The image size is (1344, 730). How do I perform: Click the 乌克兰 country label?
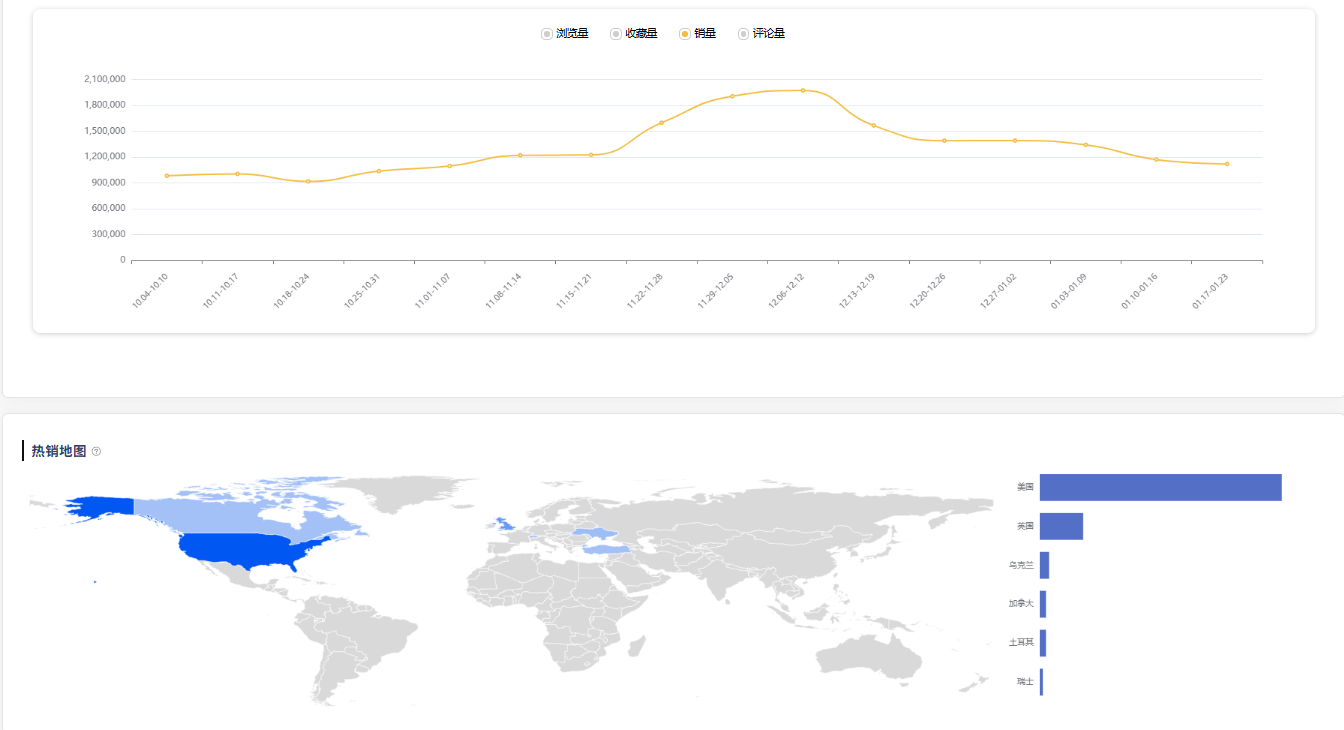[x=1021, y=565]
